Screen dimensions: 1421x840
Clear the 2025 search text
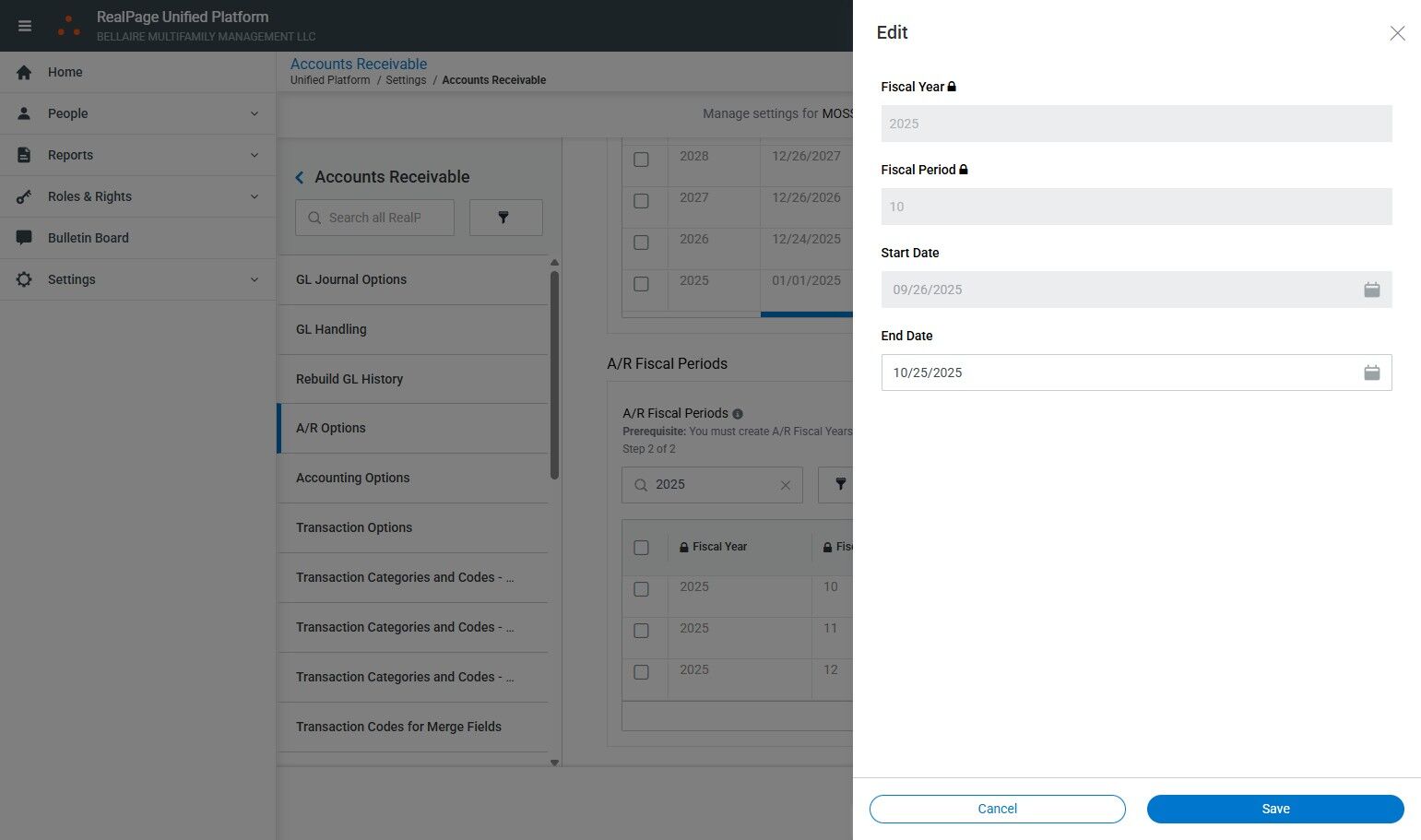point(786,485)
